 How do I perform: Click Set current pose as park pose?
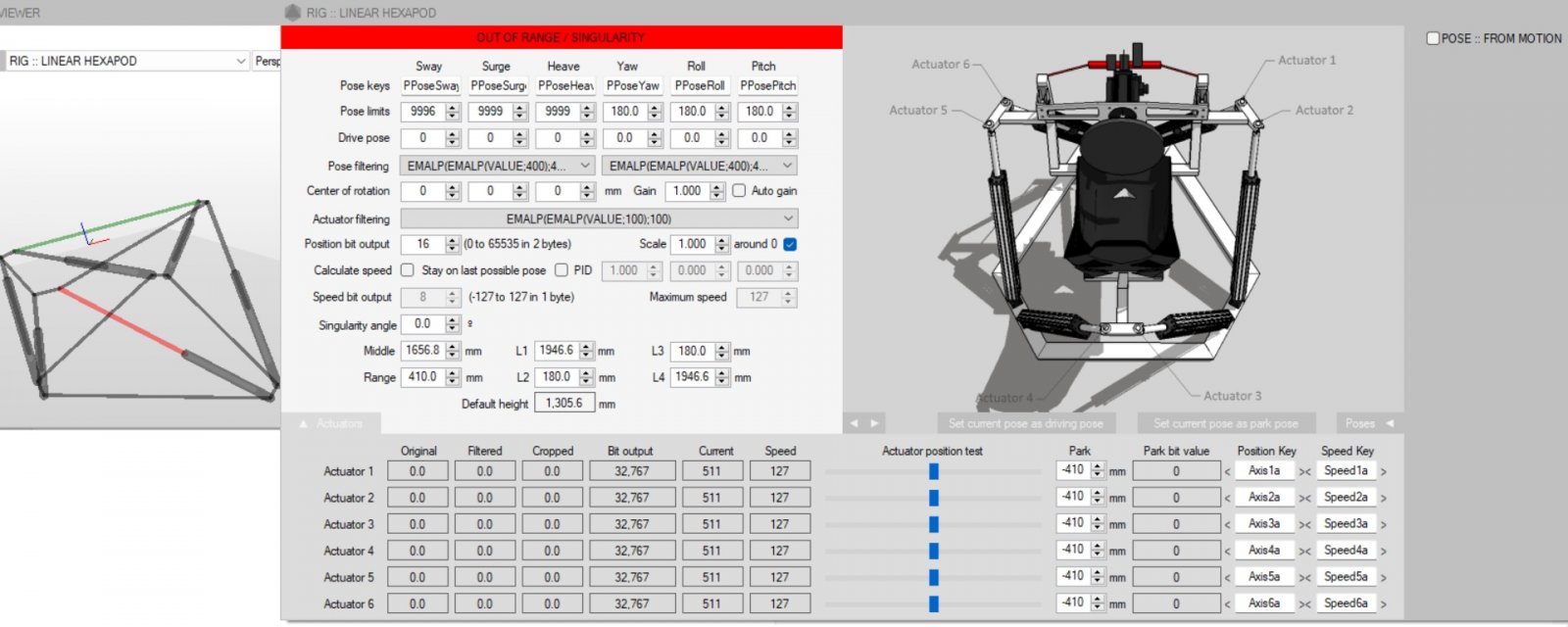pos(1225,423)
